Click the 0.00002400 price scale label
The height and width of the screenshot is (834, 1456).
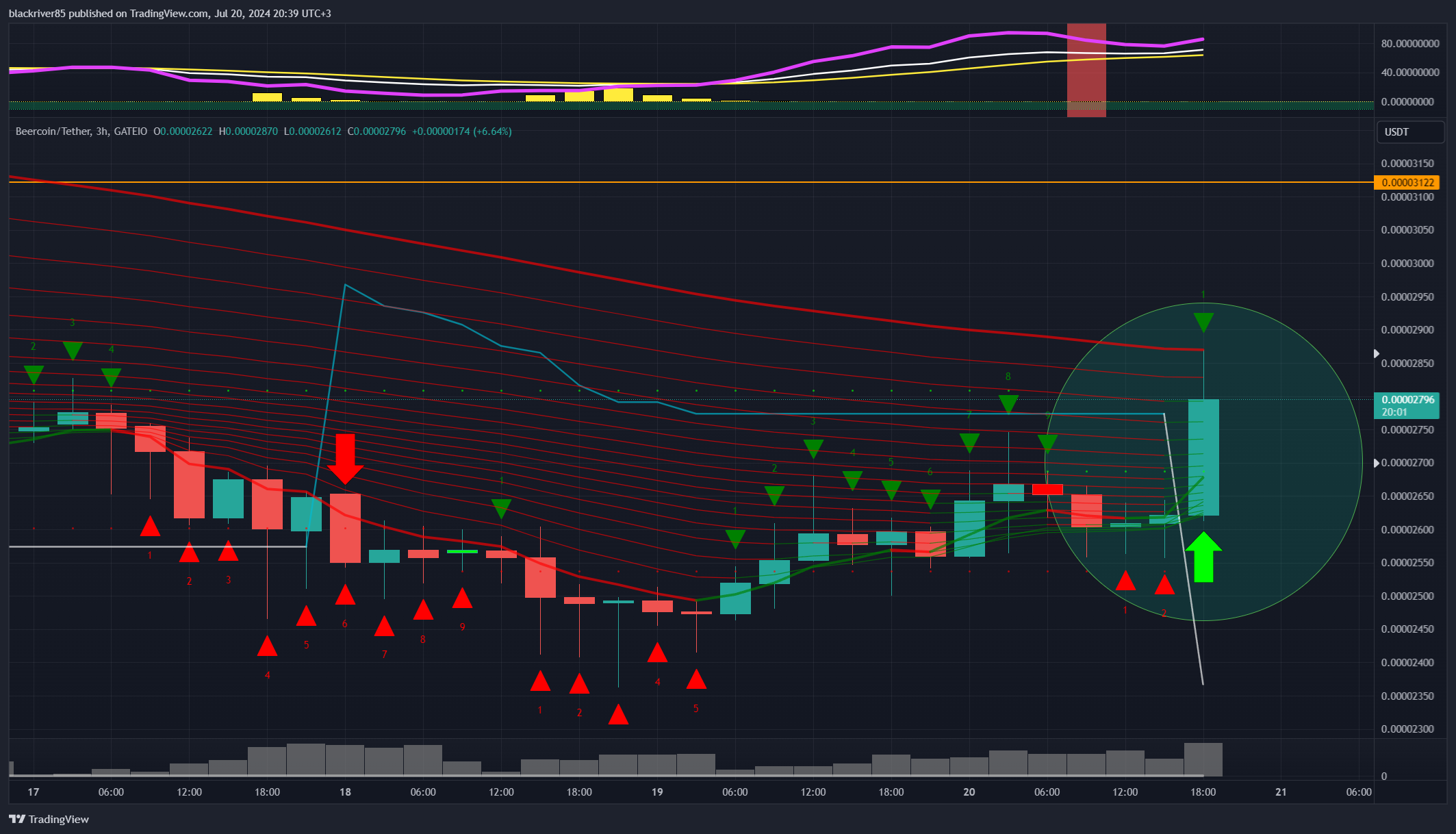[1407, 663]
